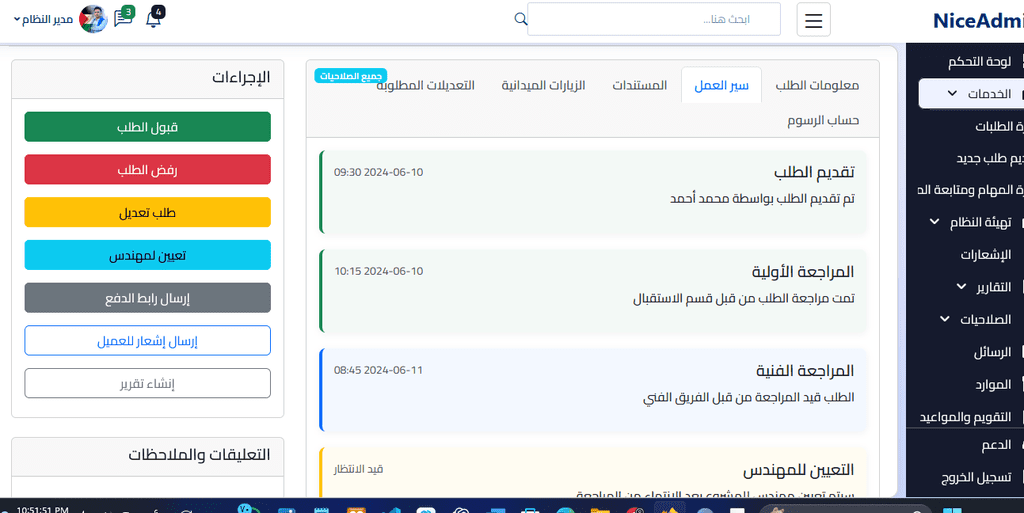Image resolution: width=1024 pixels, height=513 pixels.
Task: Toggle sidebar with hamburger menu icon
Action: pyautogui.click(x=813, y=20)
